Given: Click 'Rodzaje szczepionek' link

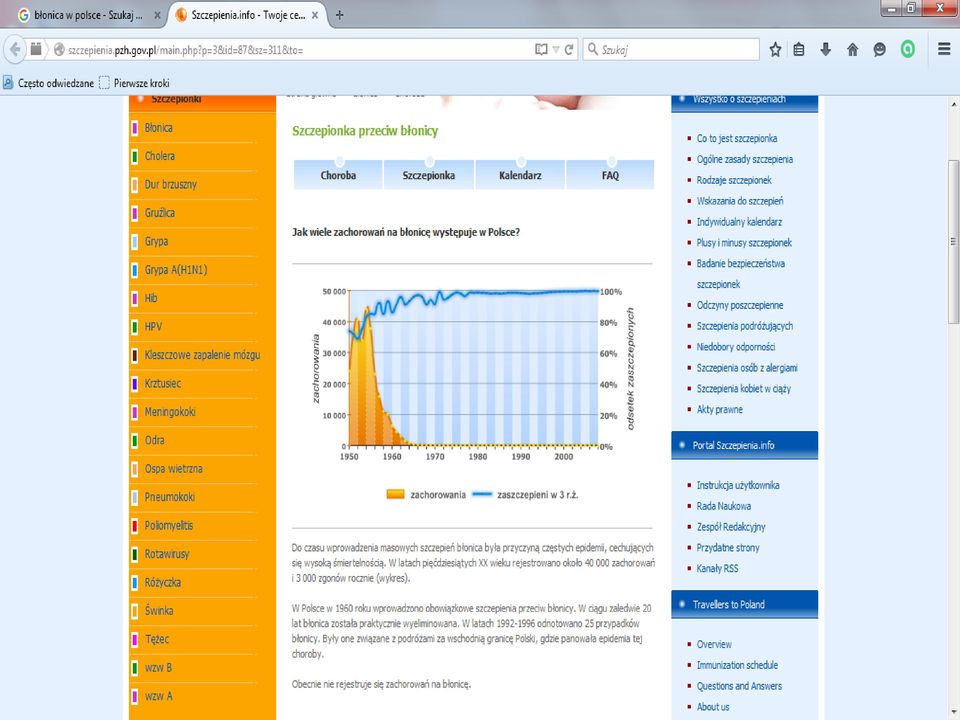Looking at the screenshot, I should [x=733, y=180].
